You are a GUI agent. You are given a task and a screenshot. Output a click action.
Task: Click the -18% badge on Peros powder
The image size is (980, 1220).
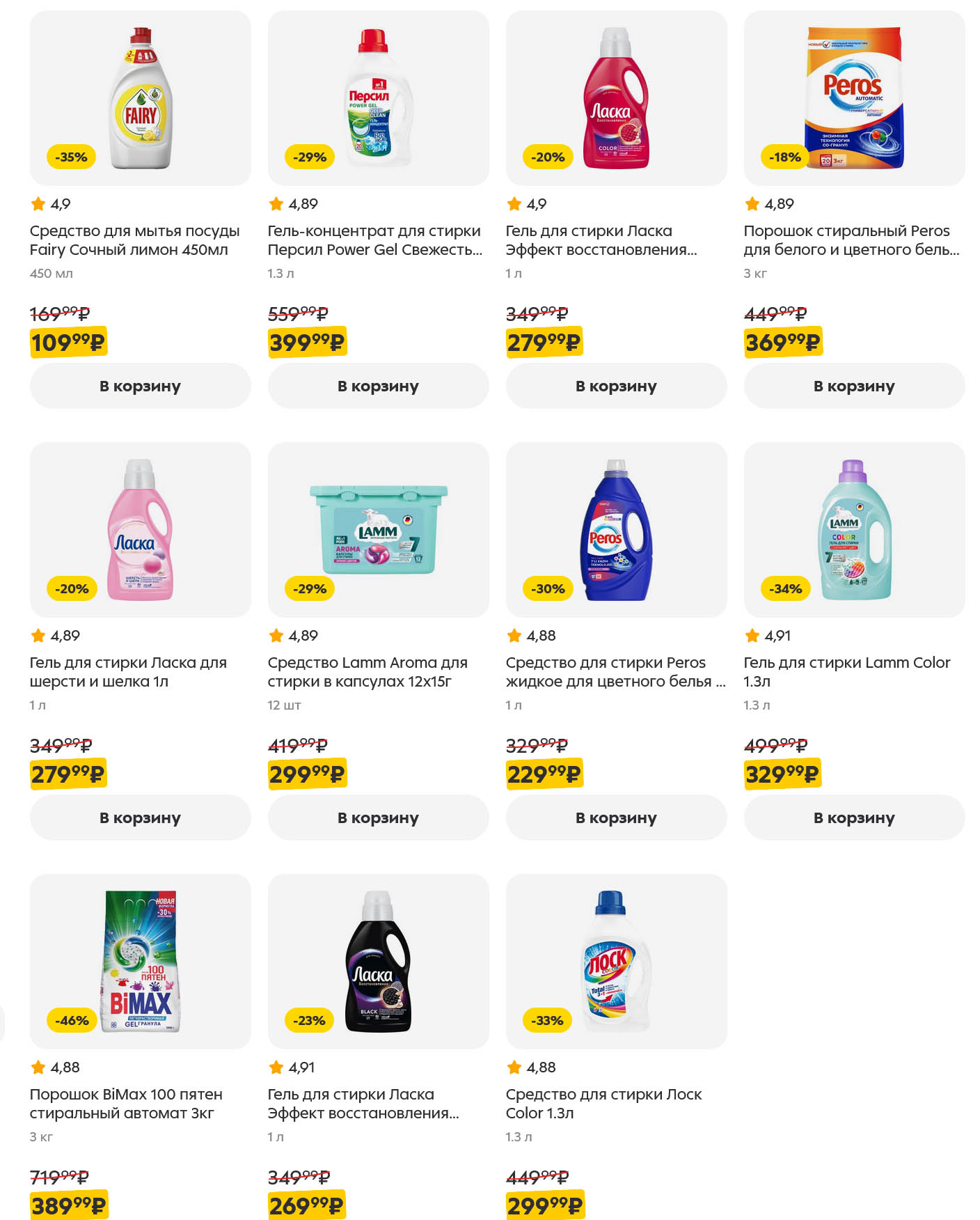pyautogui.click(x=785, y=157)
